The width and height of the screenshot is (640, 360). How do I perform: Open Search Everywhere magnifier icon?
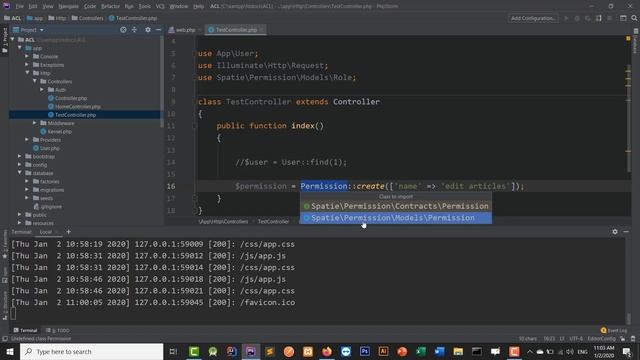coord(634,18)
